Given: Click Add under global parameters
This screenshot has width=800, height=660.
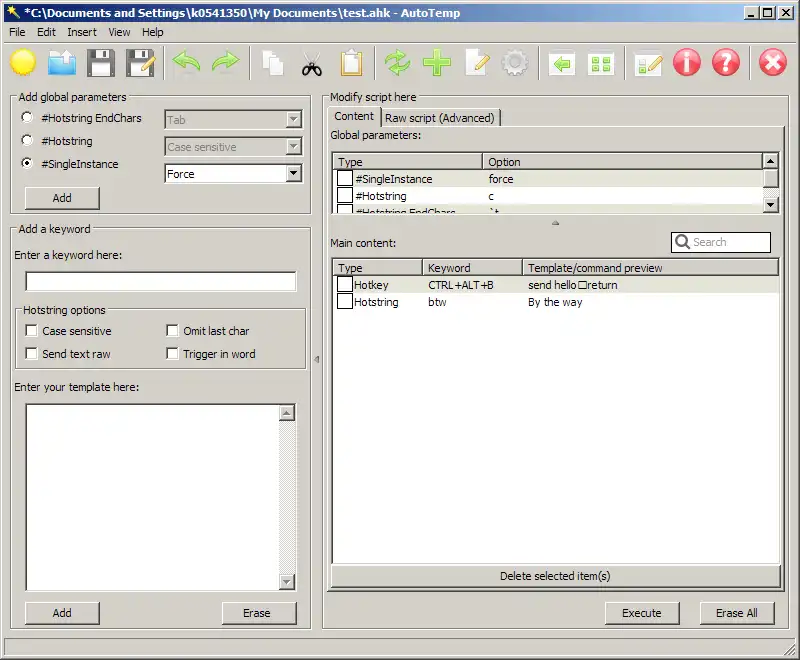Looking at the screenshot, I should pos(62,198).
